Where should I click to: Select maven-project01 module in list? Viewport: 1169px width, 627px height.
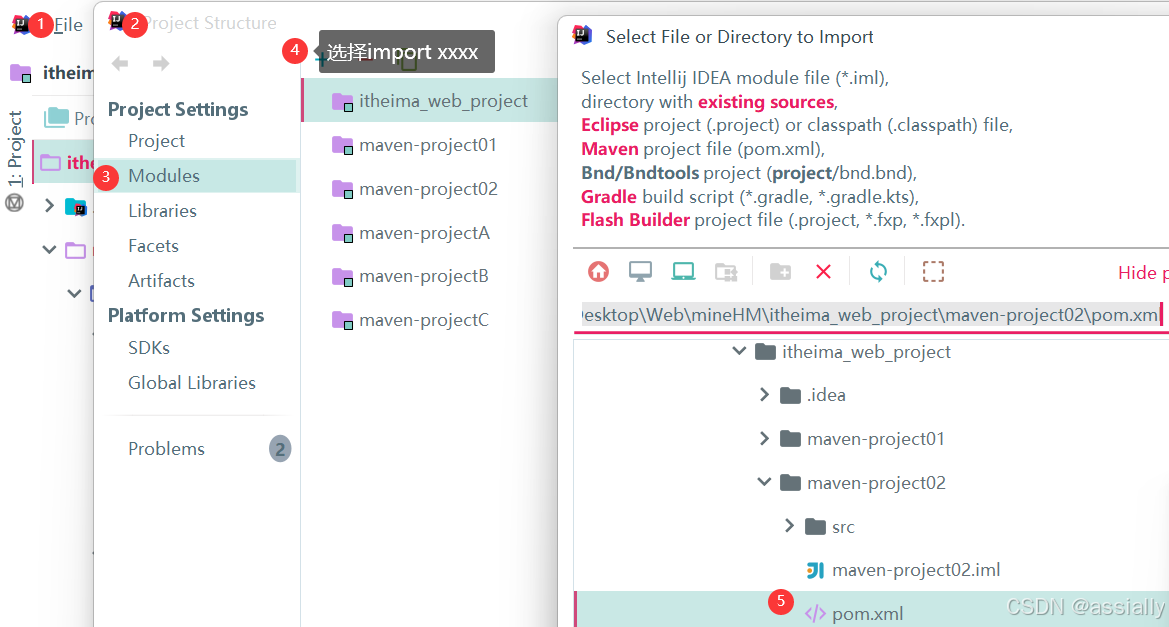pyautogui.click(x=428, y=145)
